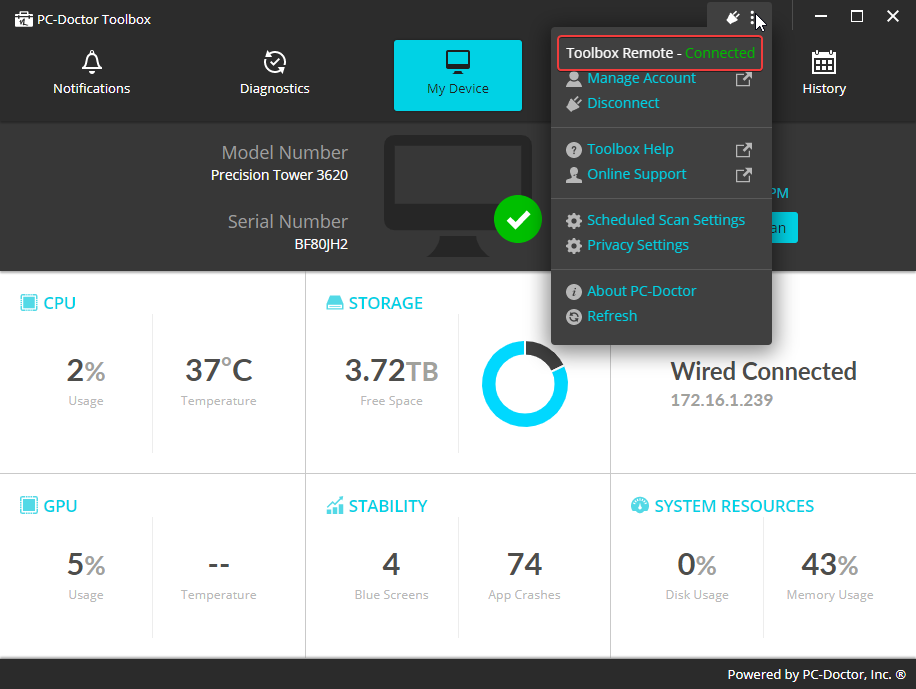Click the Stability chart icon
The width and height of the screenshot is (916, 689).
coord(335,506)
